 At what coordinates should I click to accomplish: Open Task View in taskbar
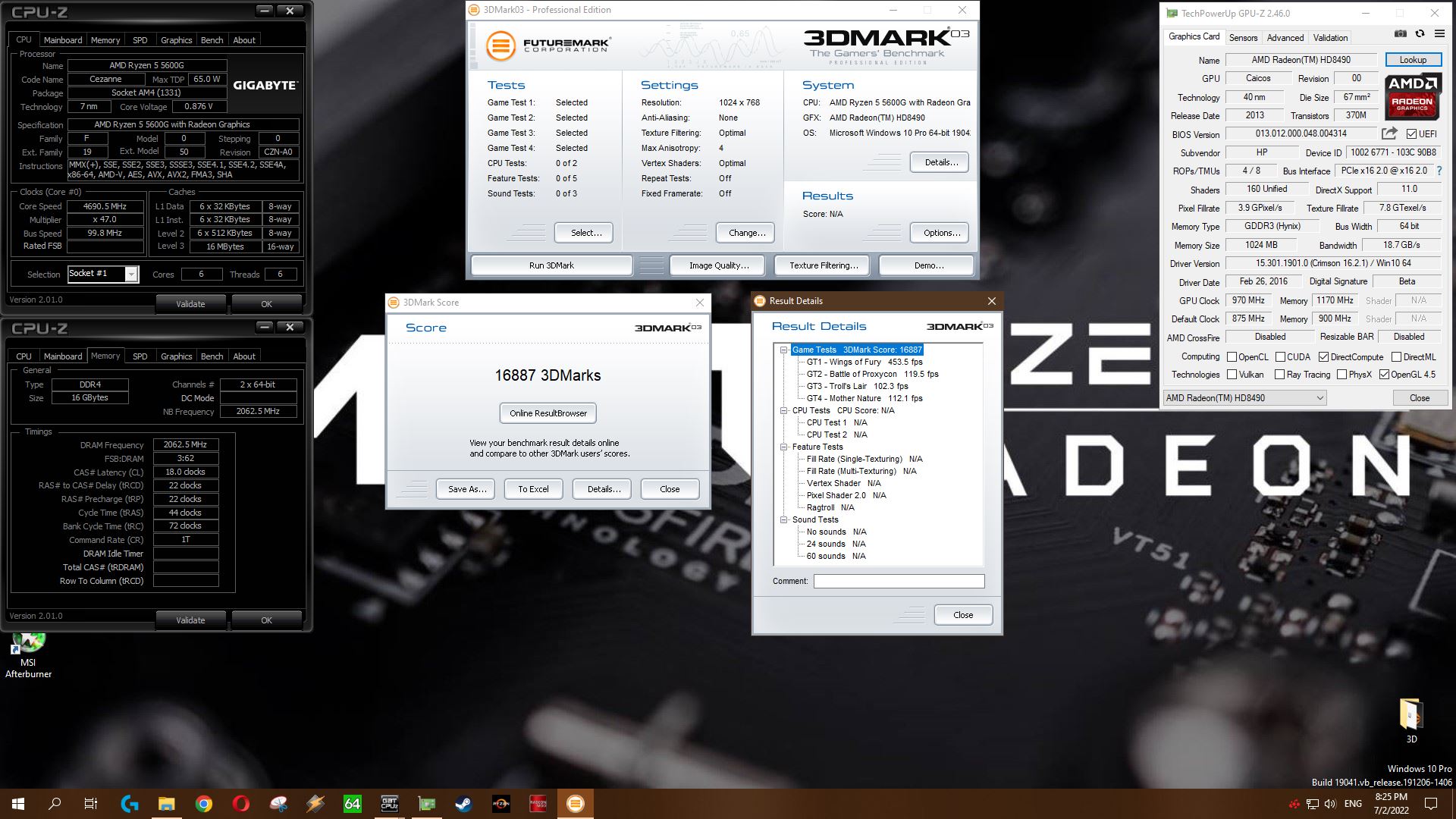click(x=91, y=804)
